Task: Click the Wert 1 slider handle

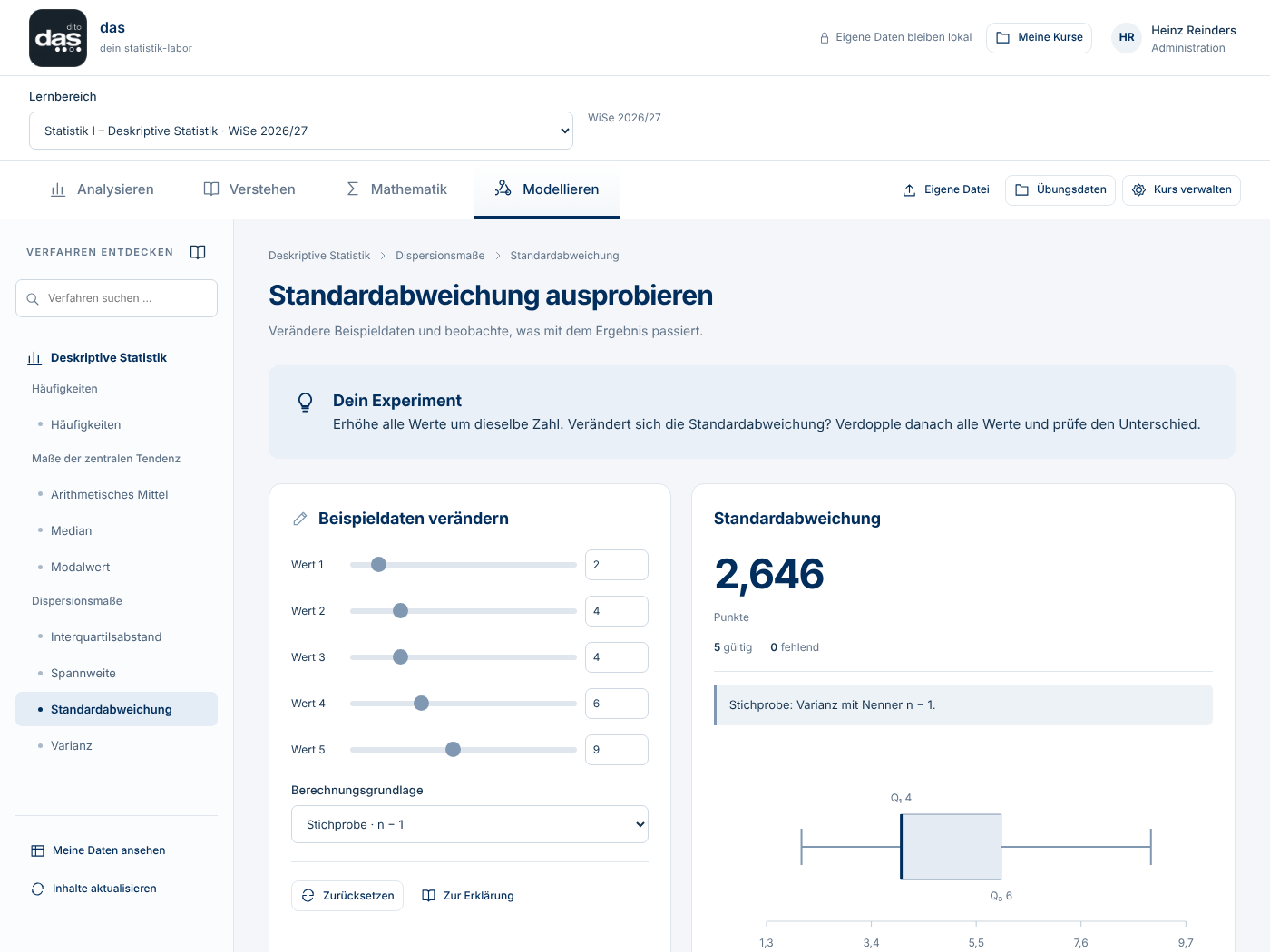Action: 379,565
